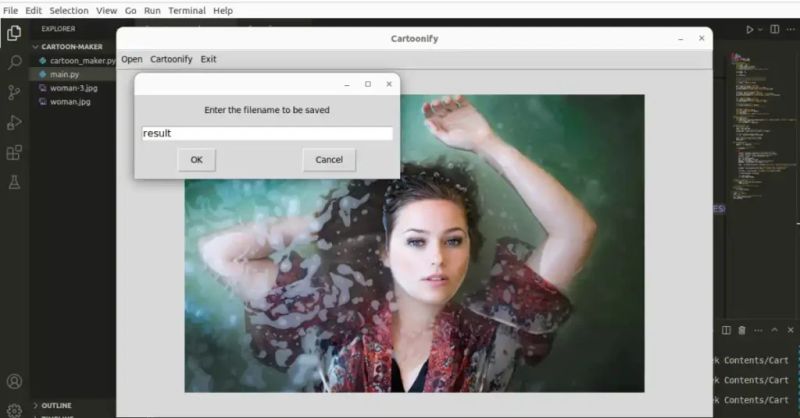Open editor More Actions ellipsis

(x=790, y=30)
